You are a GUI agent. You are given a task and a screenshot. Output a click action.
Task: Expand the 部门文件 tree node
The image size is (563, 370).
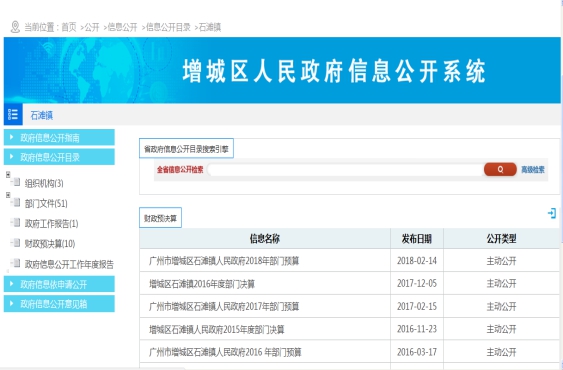click(x=8, y=195)
